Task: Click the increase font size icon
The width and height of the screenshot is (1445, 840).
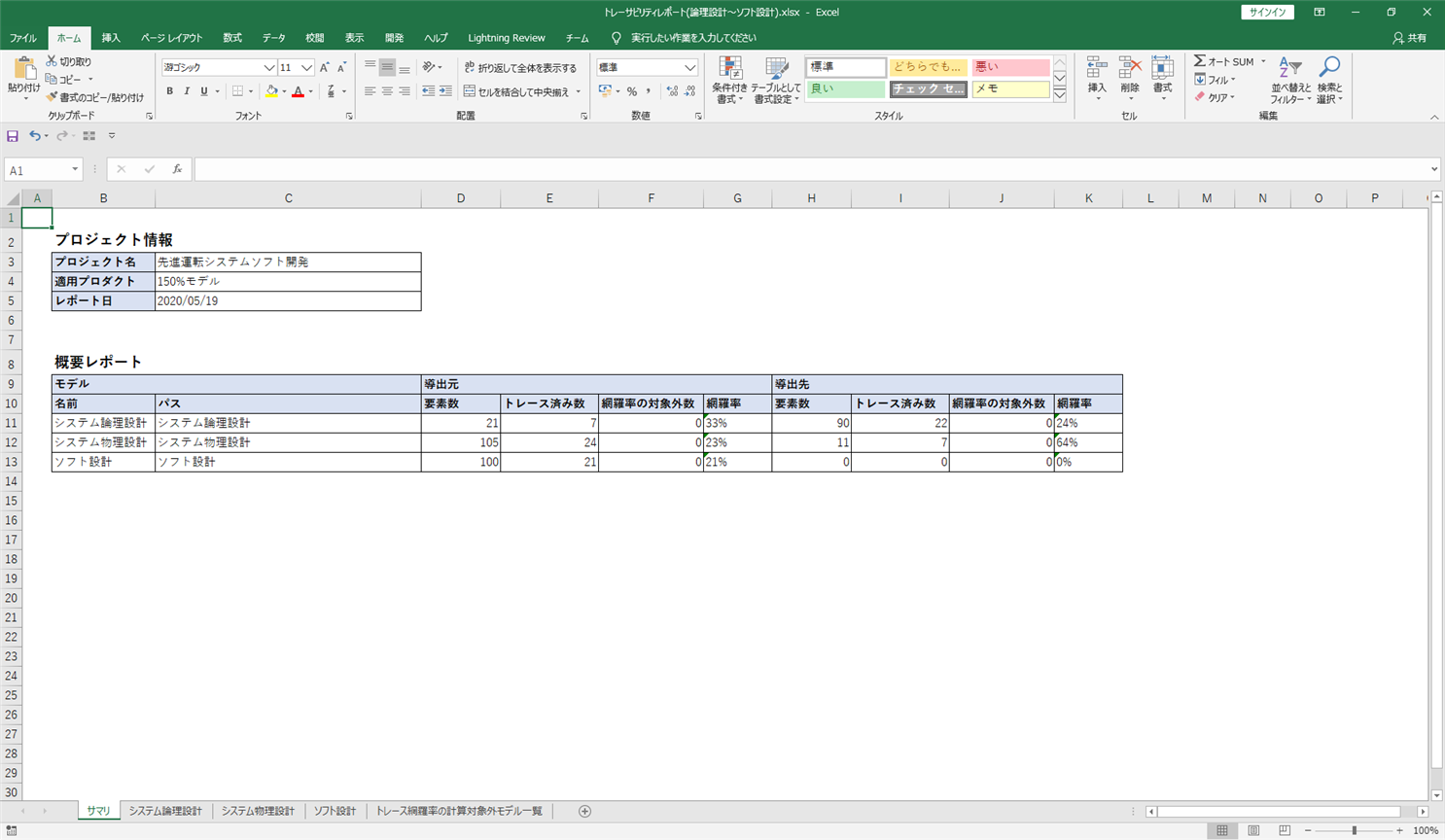Action: click(325, 67)
